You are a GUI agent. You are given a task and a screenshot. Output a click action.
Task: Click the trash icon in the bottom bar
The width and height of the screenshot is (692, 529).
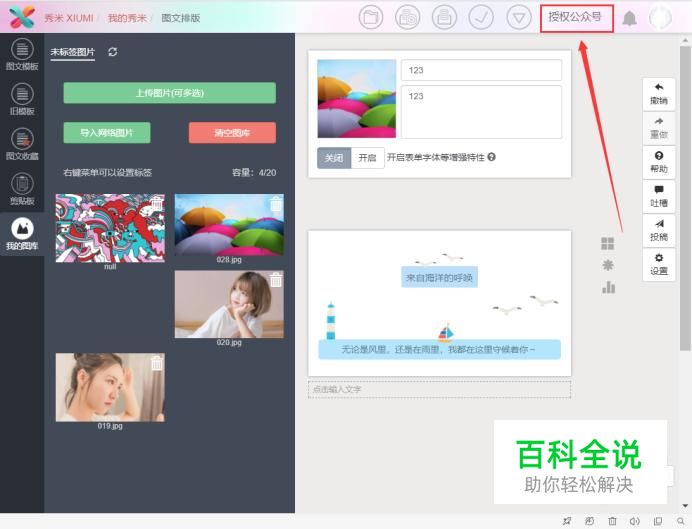612,521
